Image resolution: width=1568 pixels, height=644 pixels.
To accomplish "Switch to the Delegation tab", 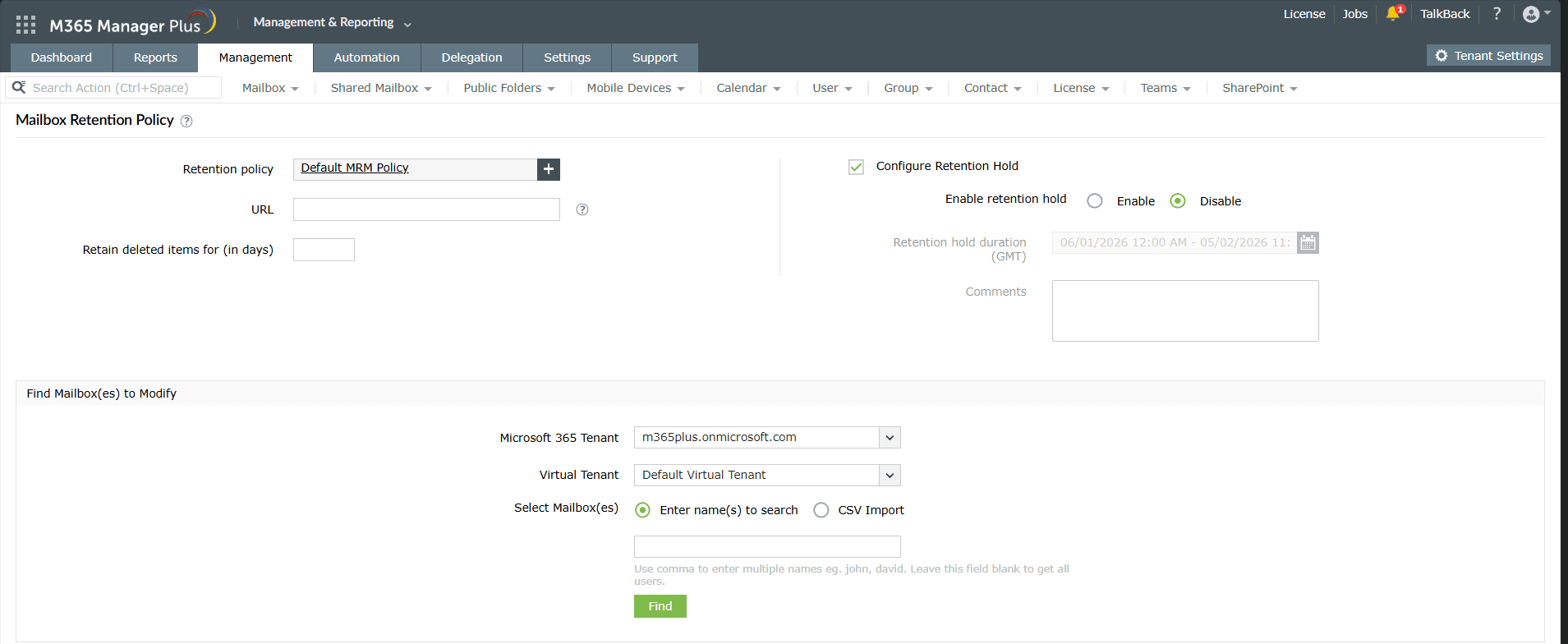I will click(x=471, y=57).
